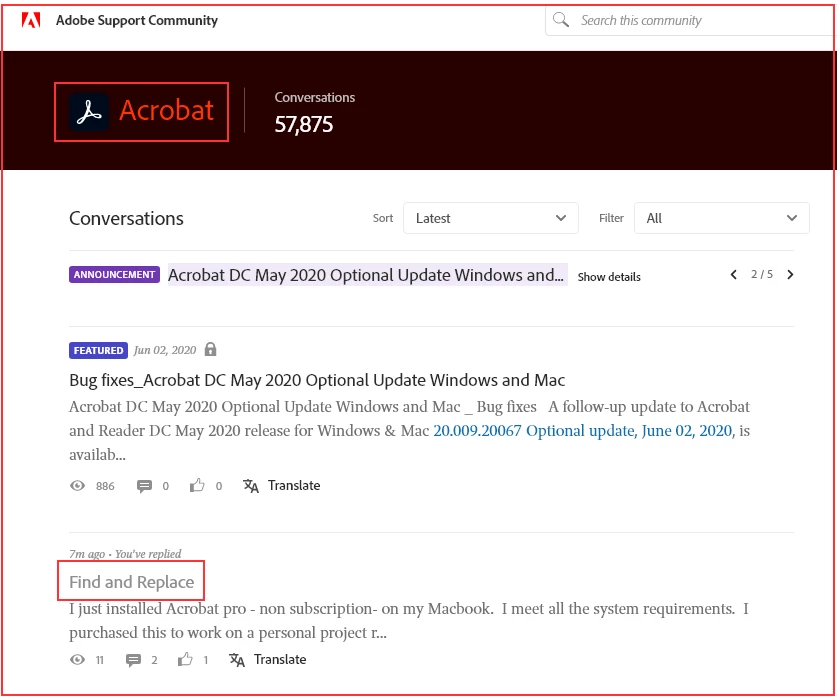Click the Conversations section heading
This screenshot has height=700, width=837.
pos(126,218)
